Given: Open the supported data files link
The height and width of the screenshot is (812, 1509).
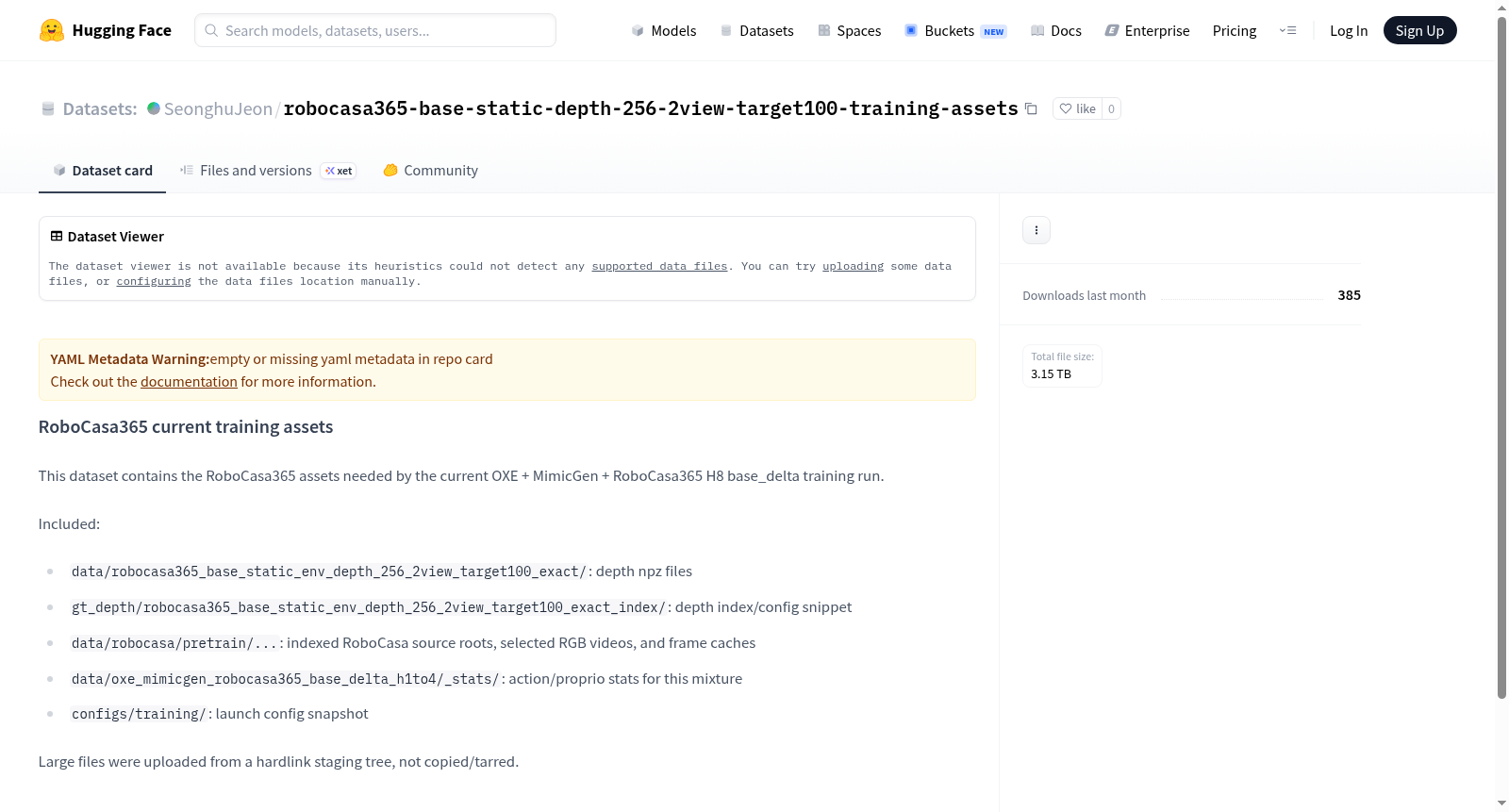Looking at the screenshot, I should [x=659, y=267].
